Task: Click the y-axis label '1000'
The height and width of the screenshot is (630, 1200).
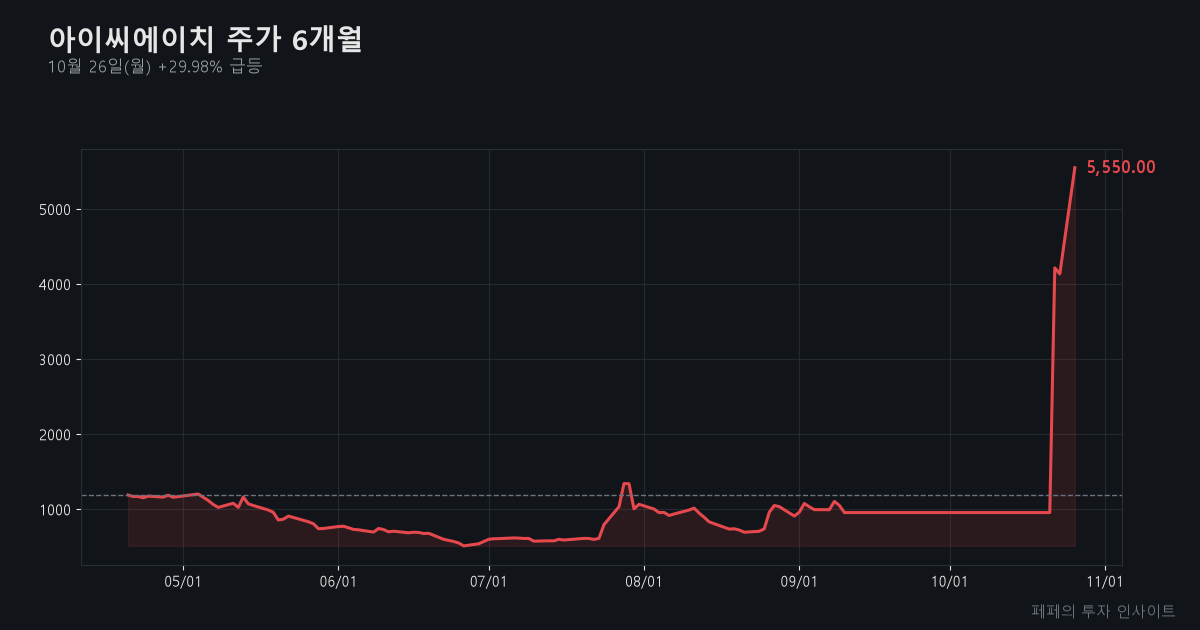Action: coord(56,510)
